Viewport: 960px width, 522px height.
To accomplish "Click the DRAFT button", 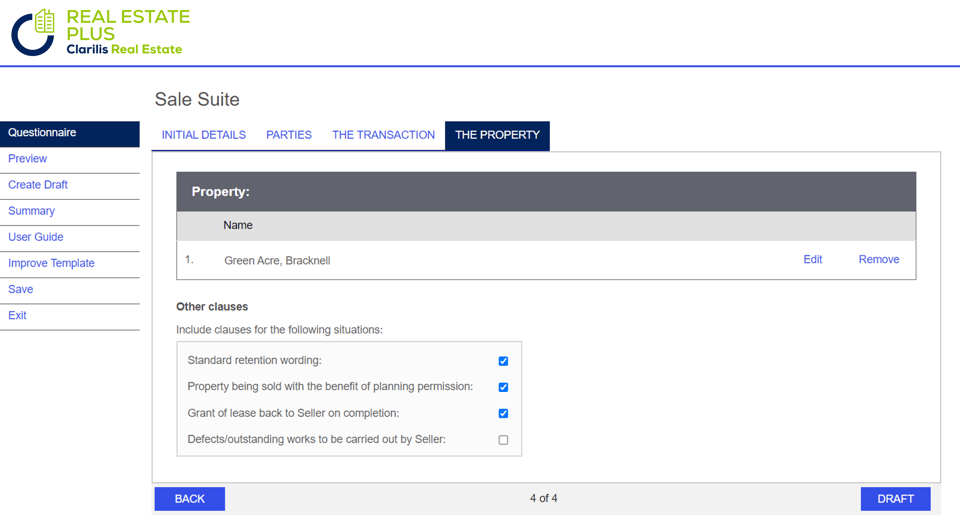I will 895,499.
